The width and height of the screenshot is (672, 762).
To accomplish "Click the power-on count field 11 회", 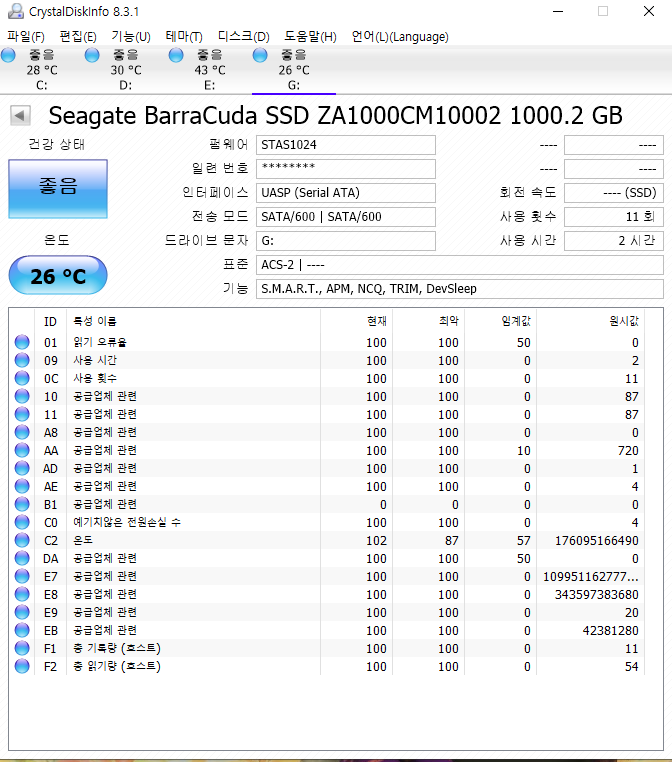I will [x=614, y=217].
